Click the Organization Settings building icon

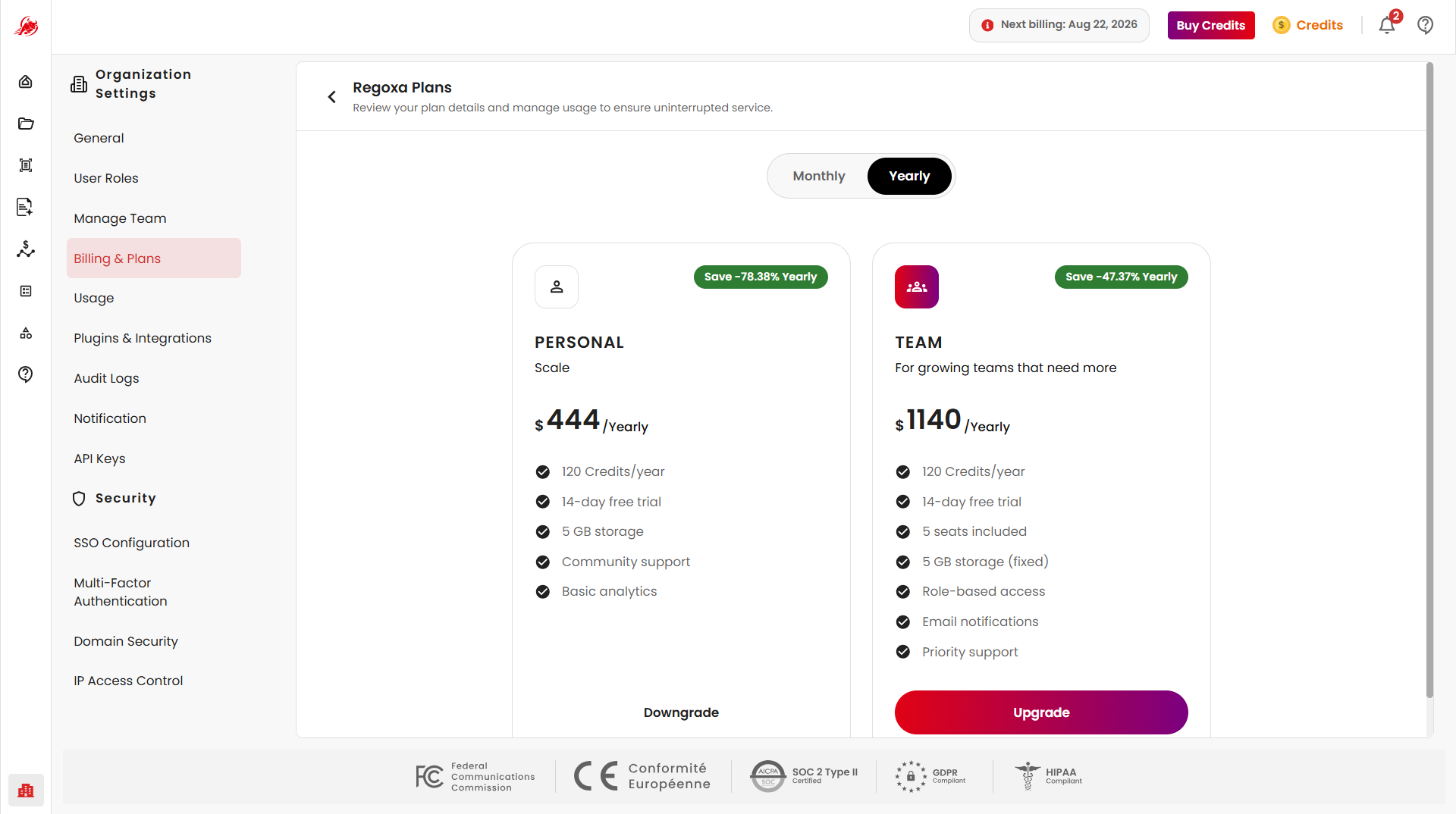pos(79,84)
